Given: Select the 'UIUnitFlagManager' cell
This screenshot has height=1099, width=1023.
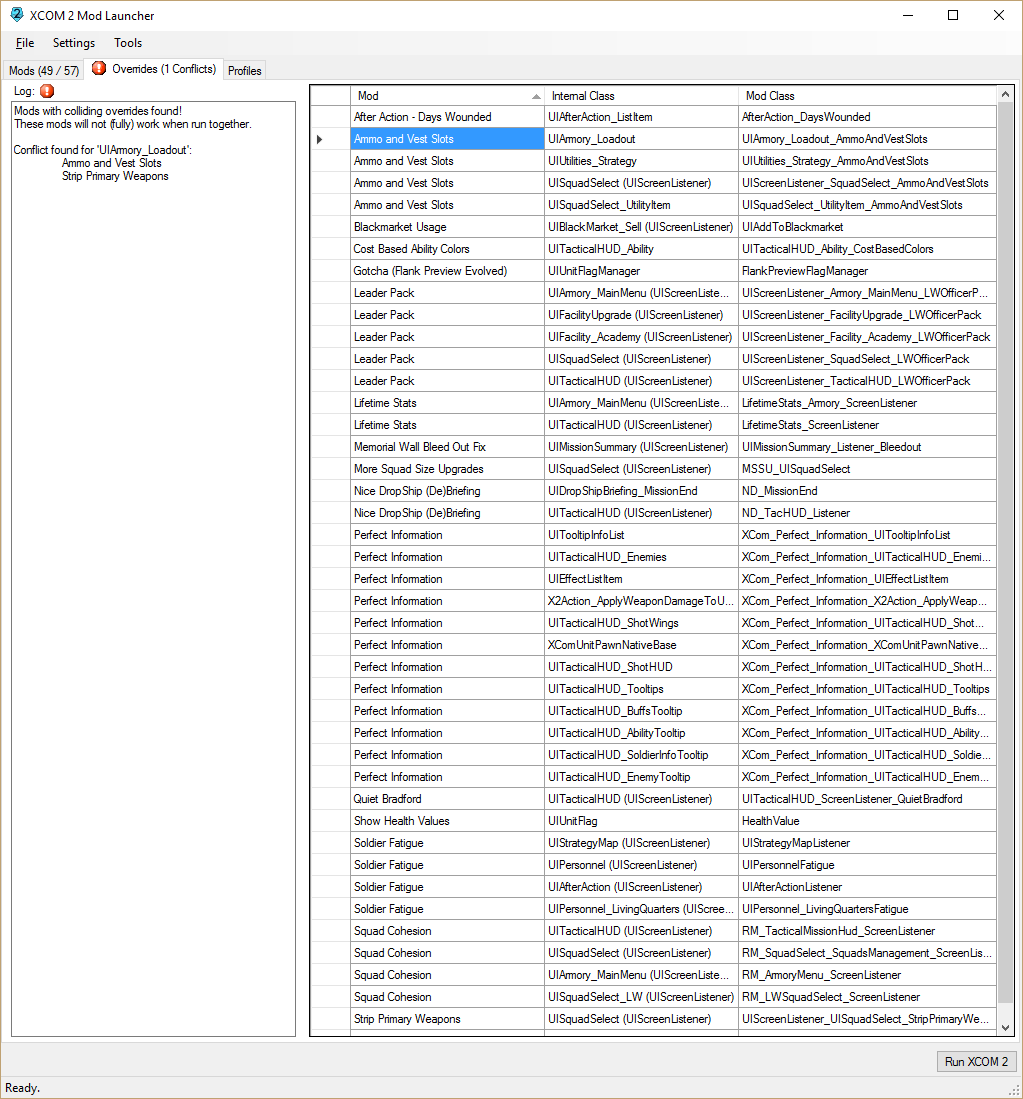Looking at the screenshot, I should (x=641, y=271).
